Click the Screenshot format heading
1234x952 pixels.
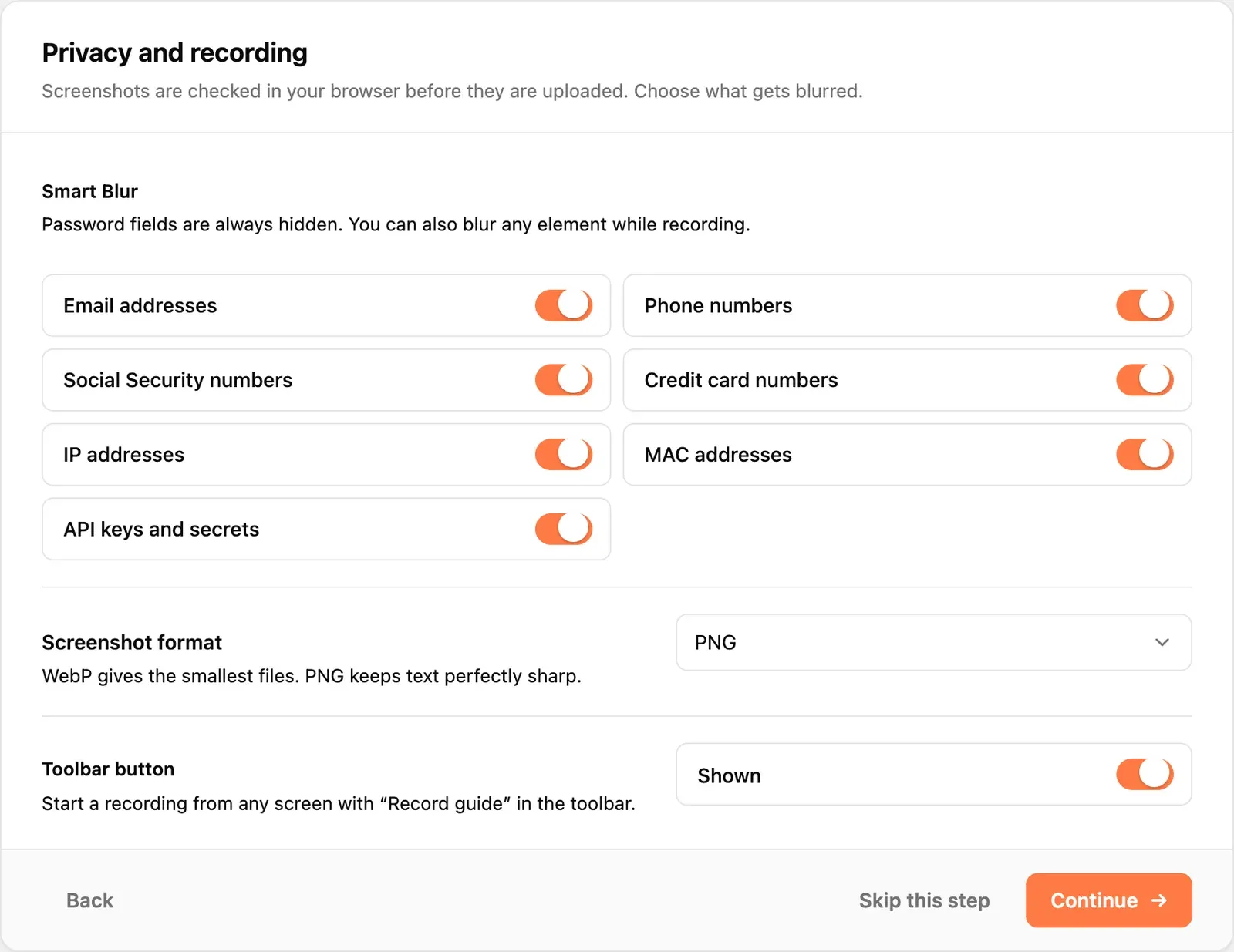(x=132, y=642)
